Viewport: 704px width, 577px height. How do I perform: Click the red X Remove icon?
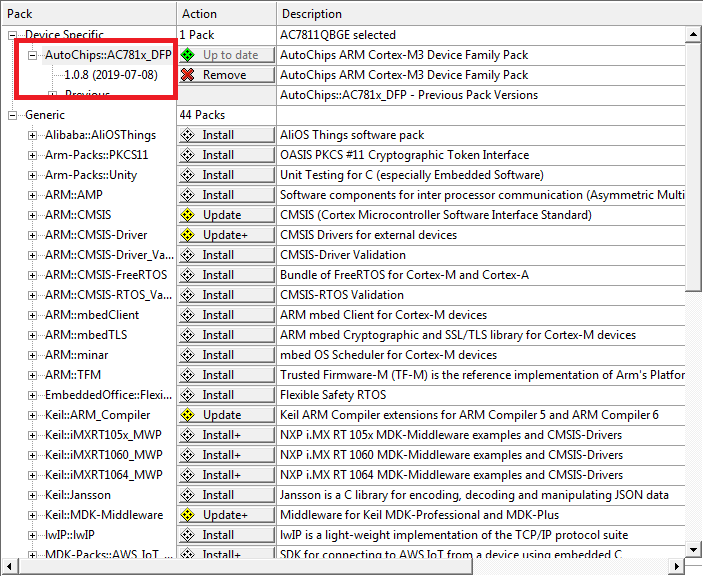(x=187, y=75)
